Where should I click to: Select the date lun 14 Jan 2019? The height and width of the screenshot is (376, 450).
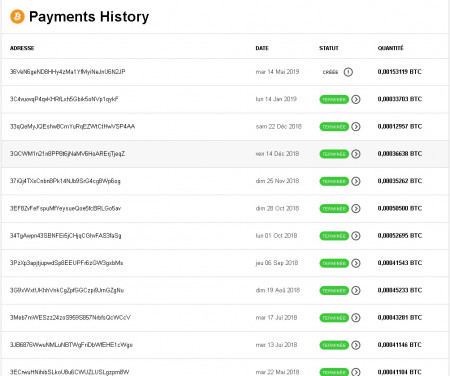(x=276, y=99)
